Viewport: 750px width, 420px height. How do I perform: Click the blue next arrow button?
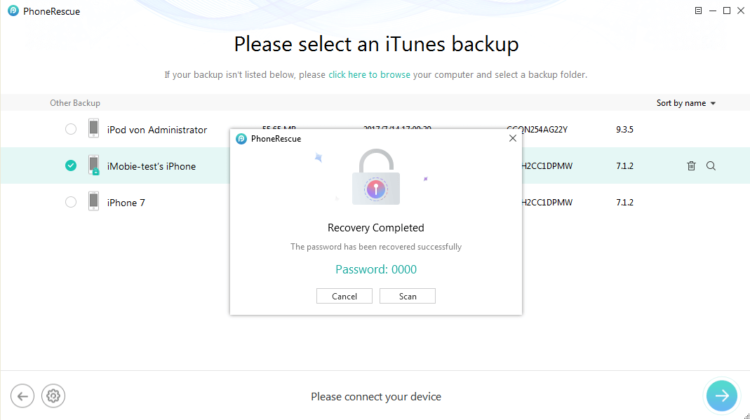(x=722, y=396)
